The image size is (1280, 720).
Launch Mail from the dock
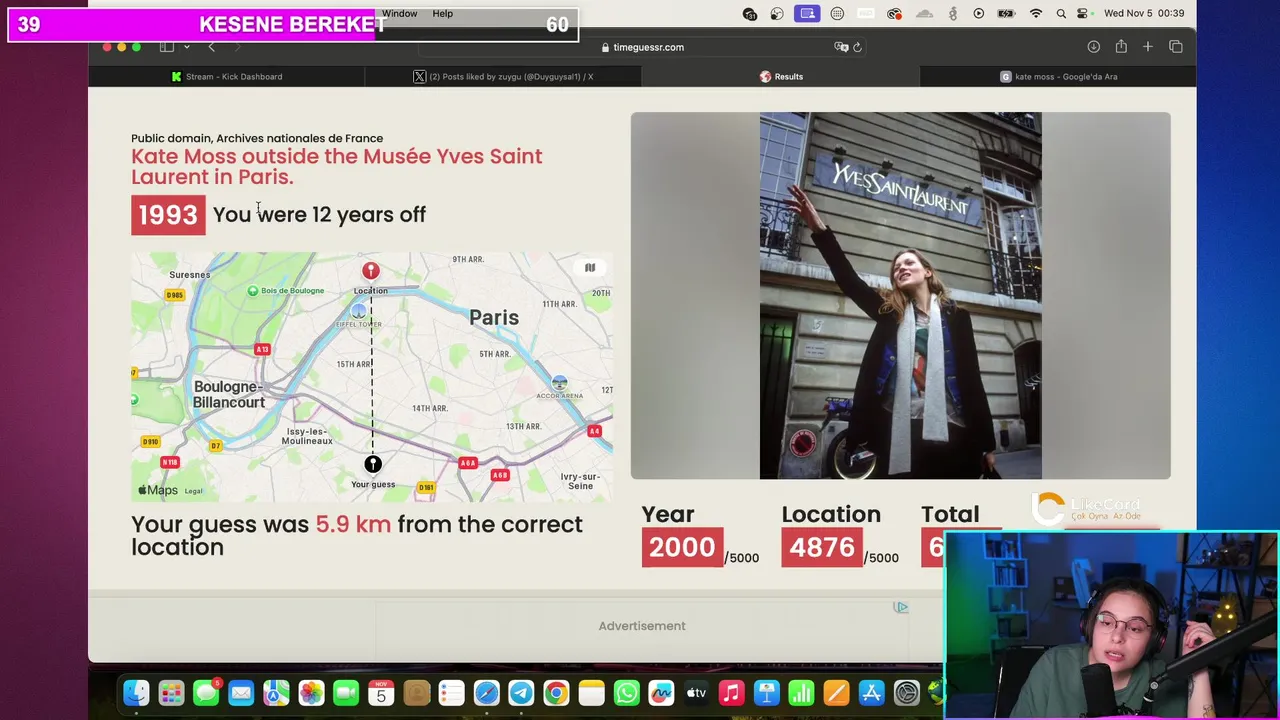[x=241, y=692]
